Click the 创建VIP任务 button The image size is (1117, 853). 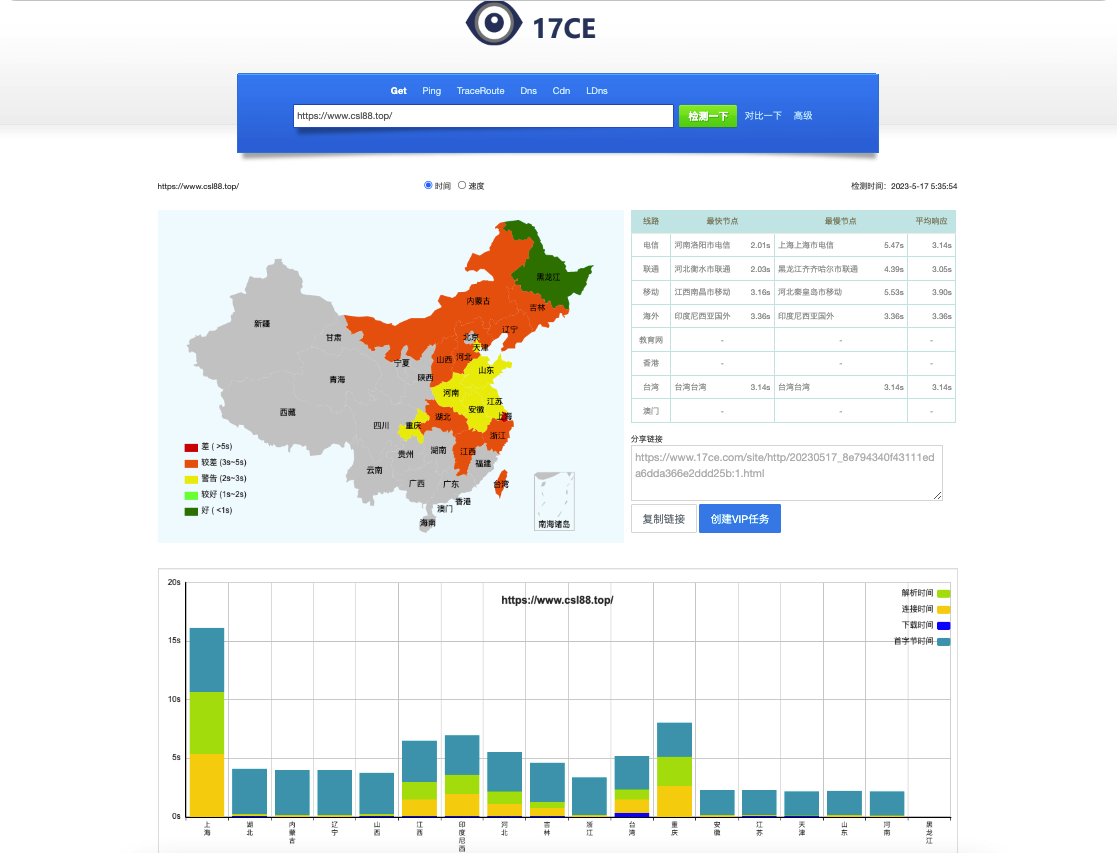tap(739, 519)
